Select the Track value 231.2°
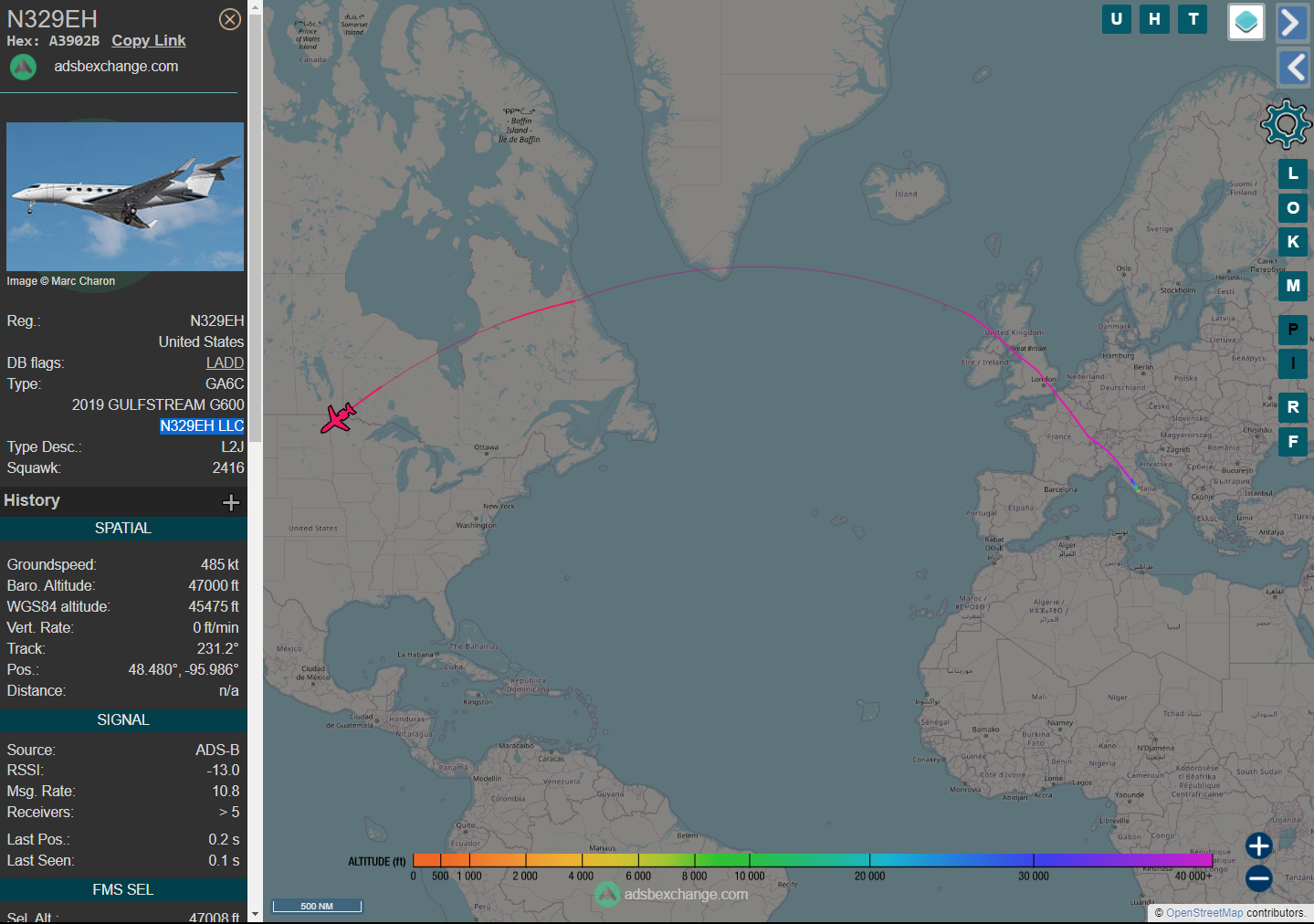This screenshot has width=1314, height=924. pyautogui.click(x=218, y=648)
